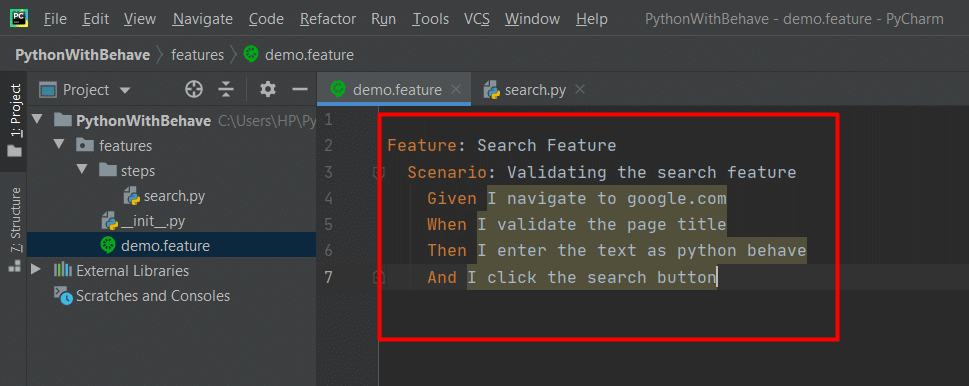Click the Python icon on search.py tab
969x386 pixels.
click(x=492, y=90)
